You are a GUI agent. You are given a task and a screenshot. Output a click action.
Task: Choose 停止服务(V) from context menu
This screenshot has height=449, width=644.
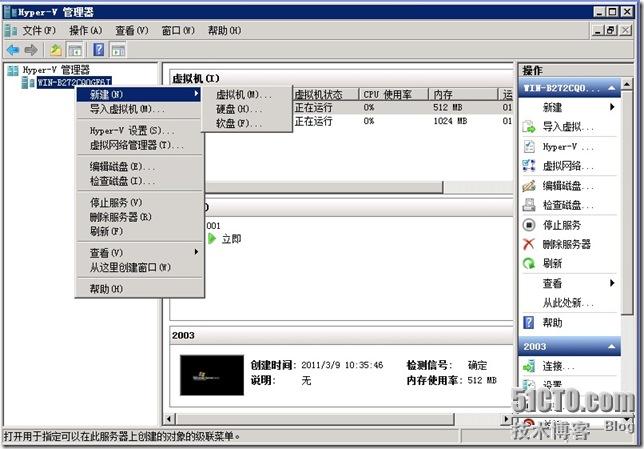pos(140,203)
